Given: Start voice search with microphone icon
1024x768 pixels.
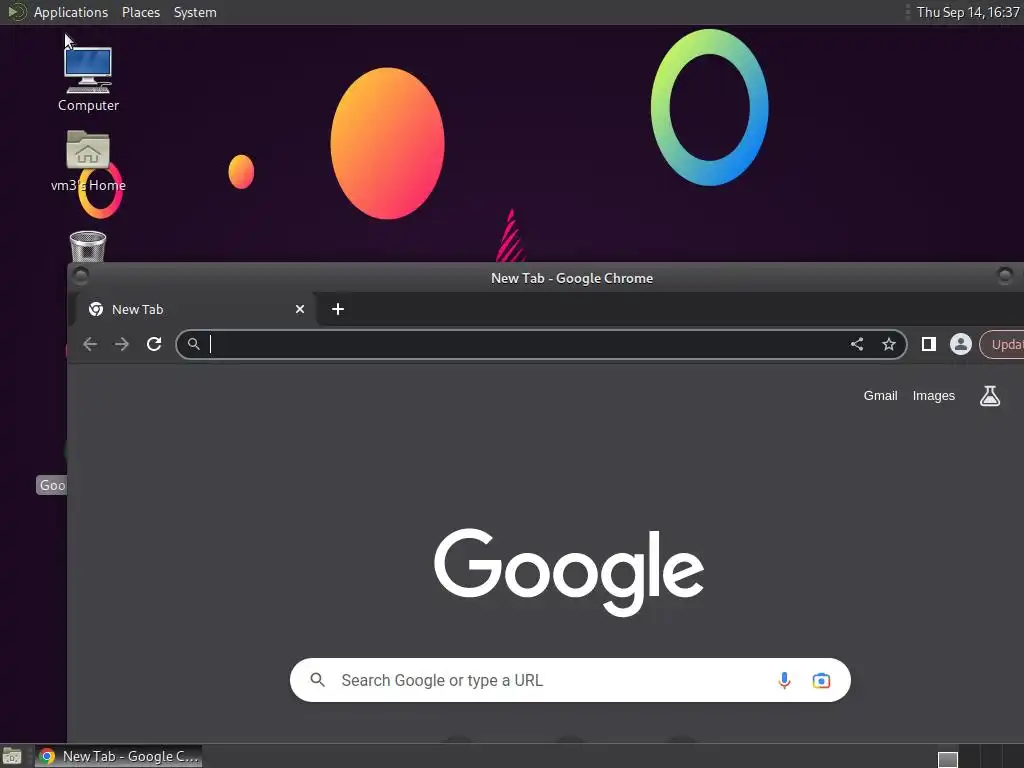Looking at the screenshot, I should coord(784,680).
